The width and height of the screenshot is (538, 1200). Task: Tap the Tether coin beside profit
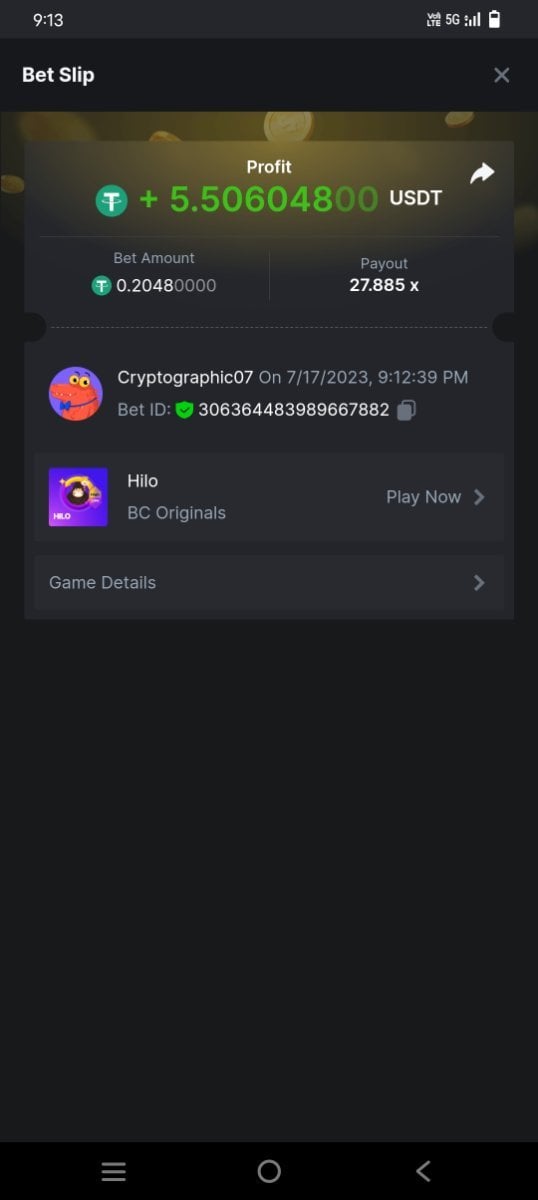tap(112, 201)
